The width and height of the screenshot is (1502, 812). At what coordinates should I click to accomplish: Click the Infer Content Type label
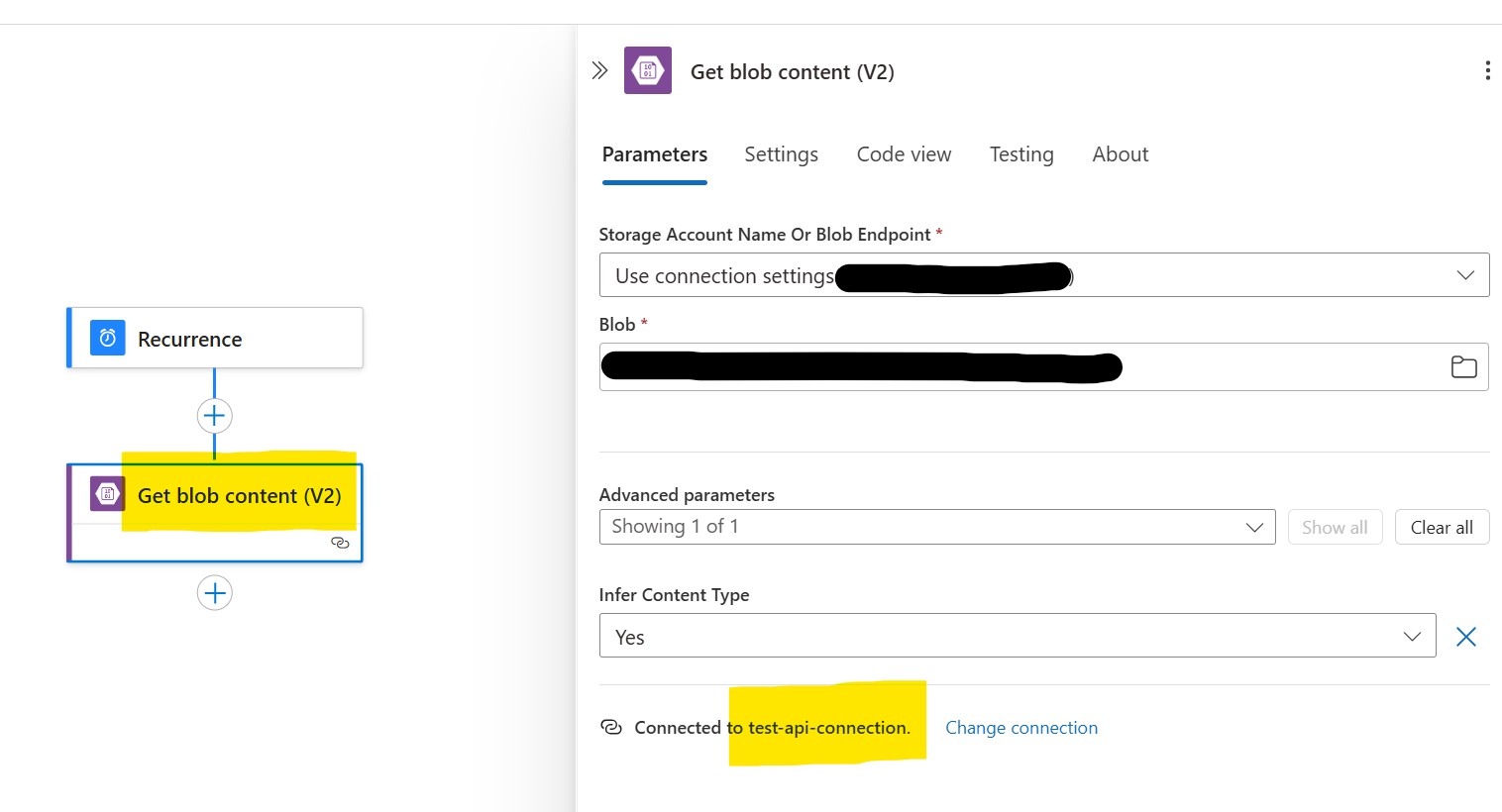tap(674, 595)
